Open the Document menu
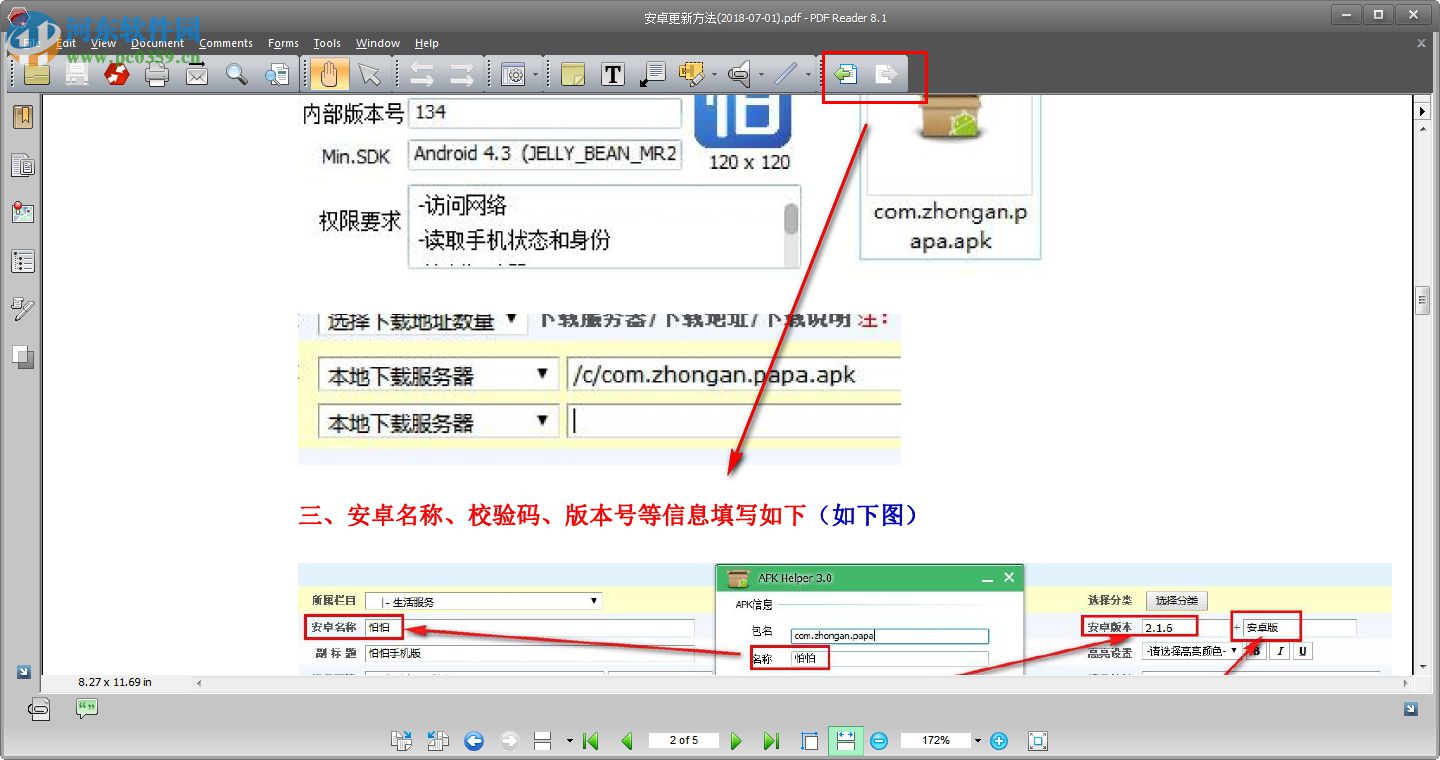The image size is (1440, 760). [157, 43]
